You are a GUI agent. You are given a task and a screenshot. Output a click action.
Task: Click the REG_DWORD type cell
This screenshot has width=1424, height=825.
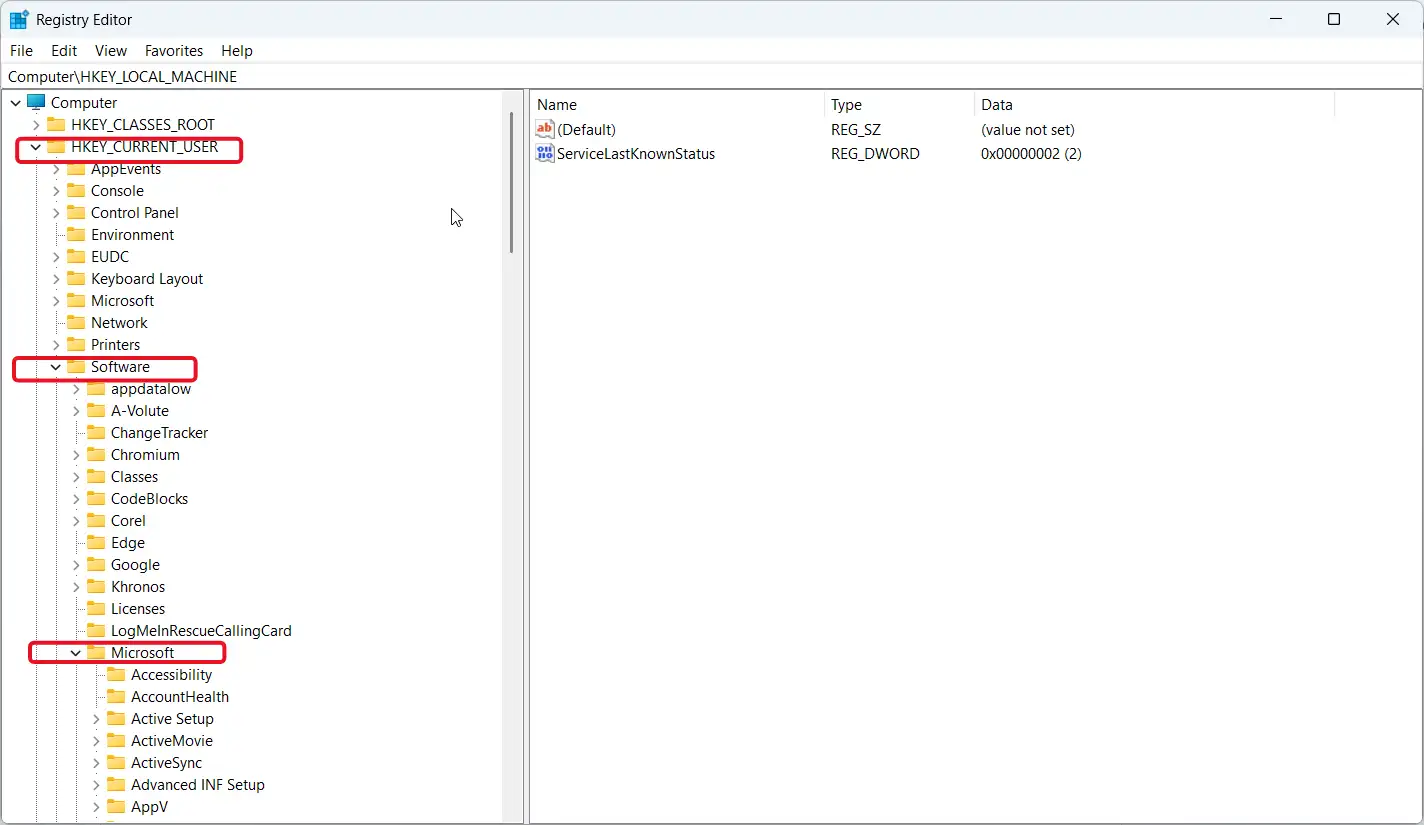coord(875,154)
